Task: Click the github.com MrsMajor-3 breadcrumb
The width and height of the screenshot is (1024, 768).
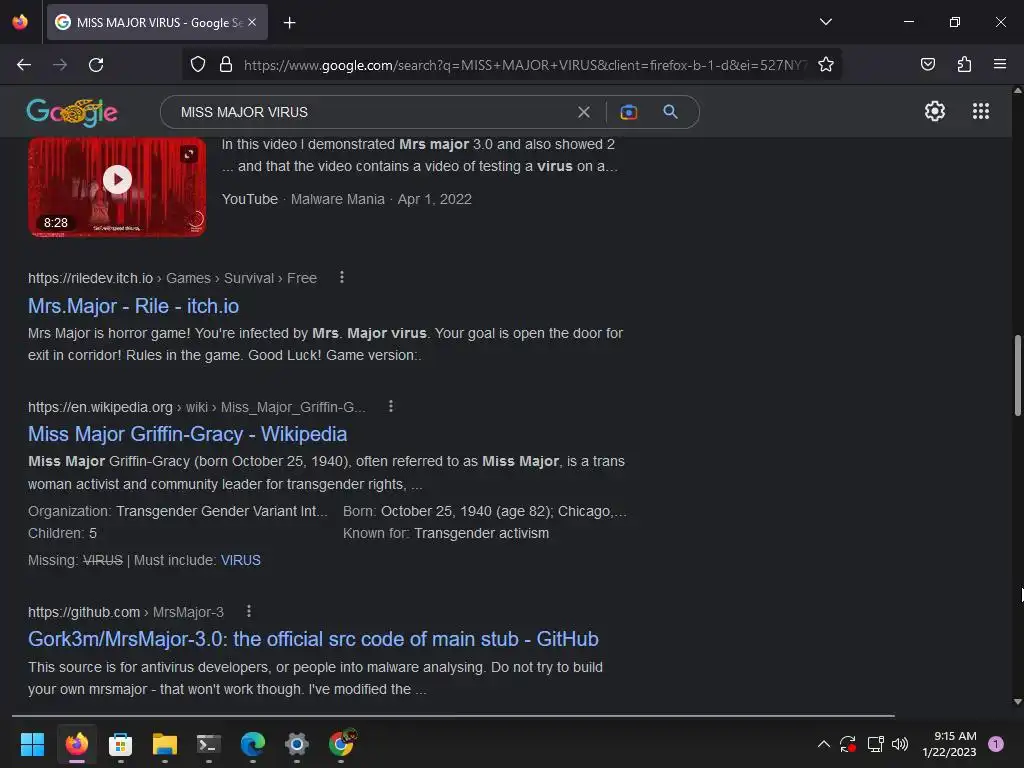Action: click(x=126, y=612)
